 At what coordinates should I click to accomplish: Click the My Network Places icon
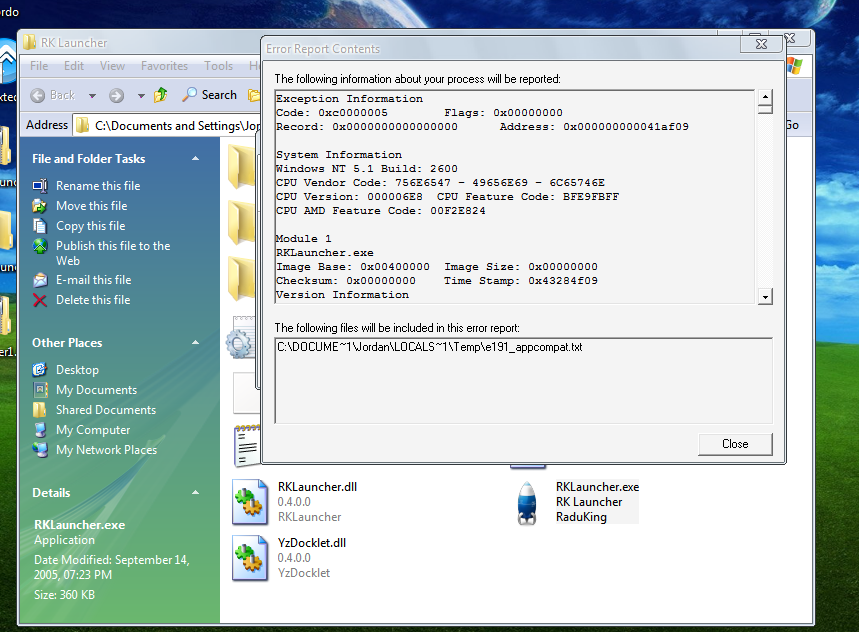40,450
